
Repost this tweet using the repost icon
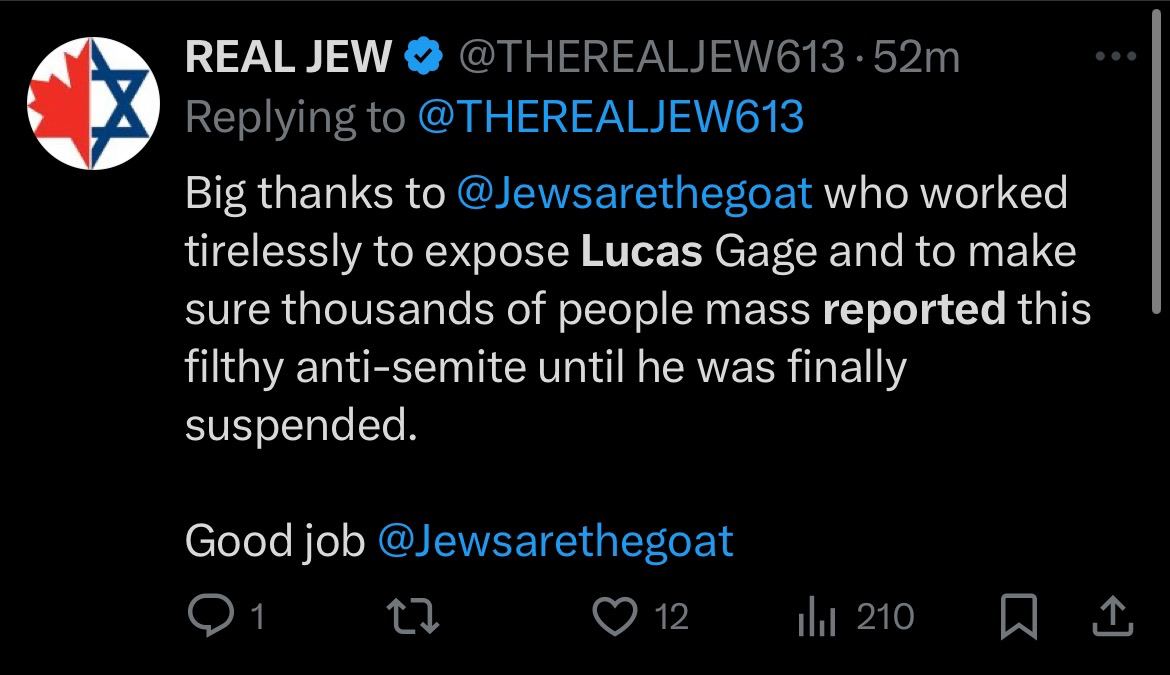tap(411, 616)
